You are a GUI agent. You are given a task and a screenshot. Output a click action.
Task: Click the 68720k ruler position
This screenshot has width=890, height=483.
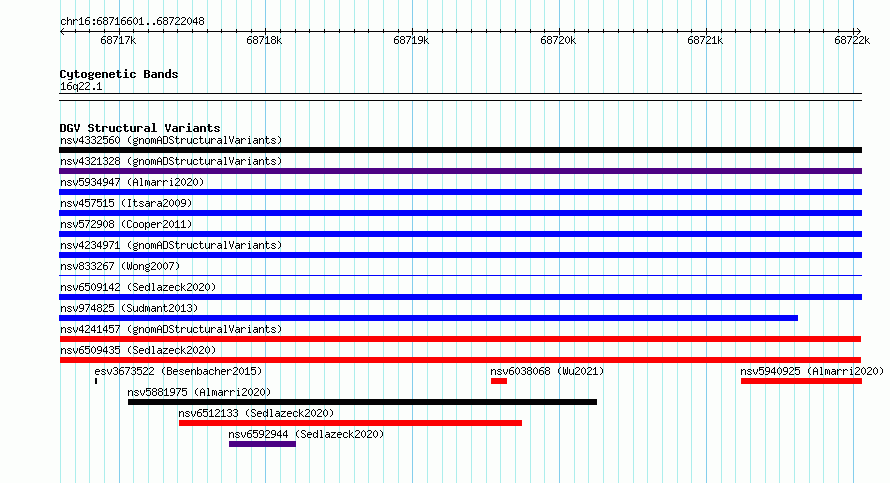coord(558,40)
